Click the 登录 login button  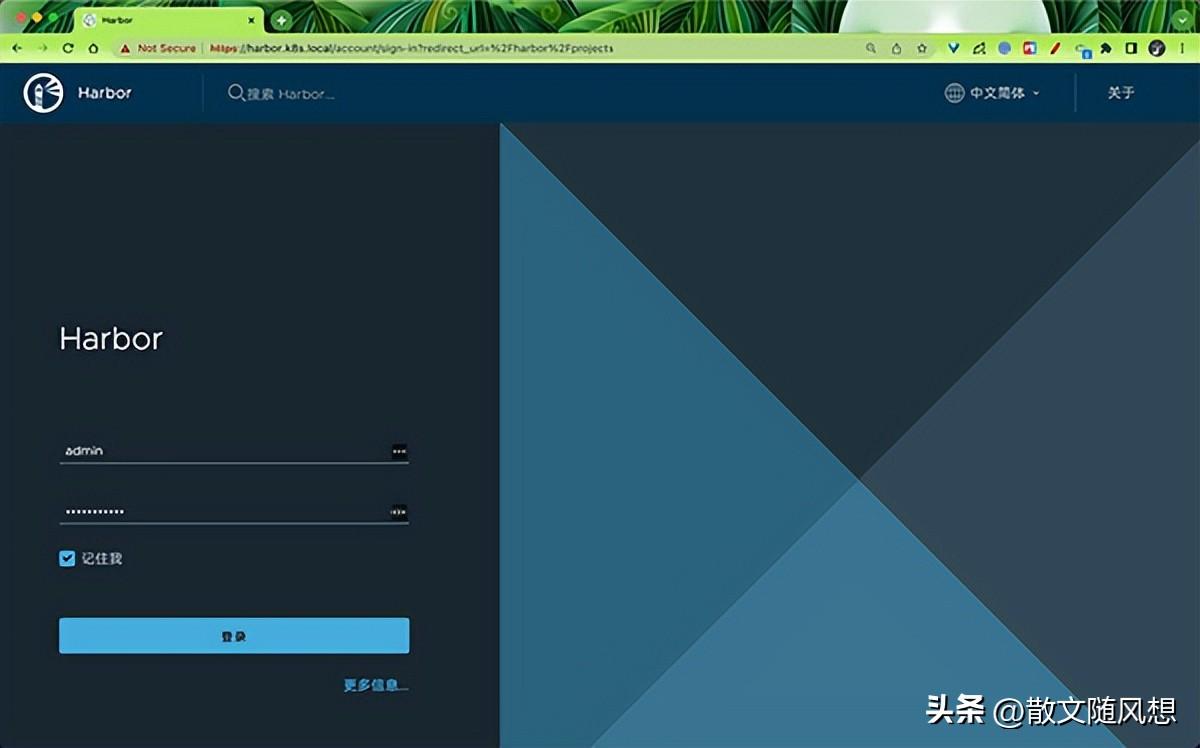click(234, 636)
